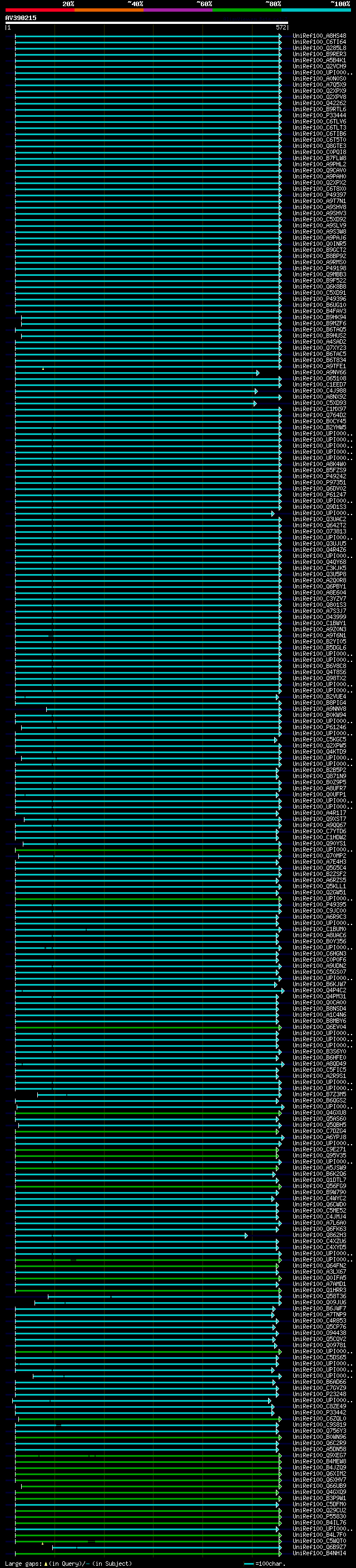356x1568 pixels.
Task: Select hit label UniRef100_O73813
Action: pos(319,531)
